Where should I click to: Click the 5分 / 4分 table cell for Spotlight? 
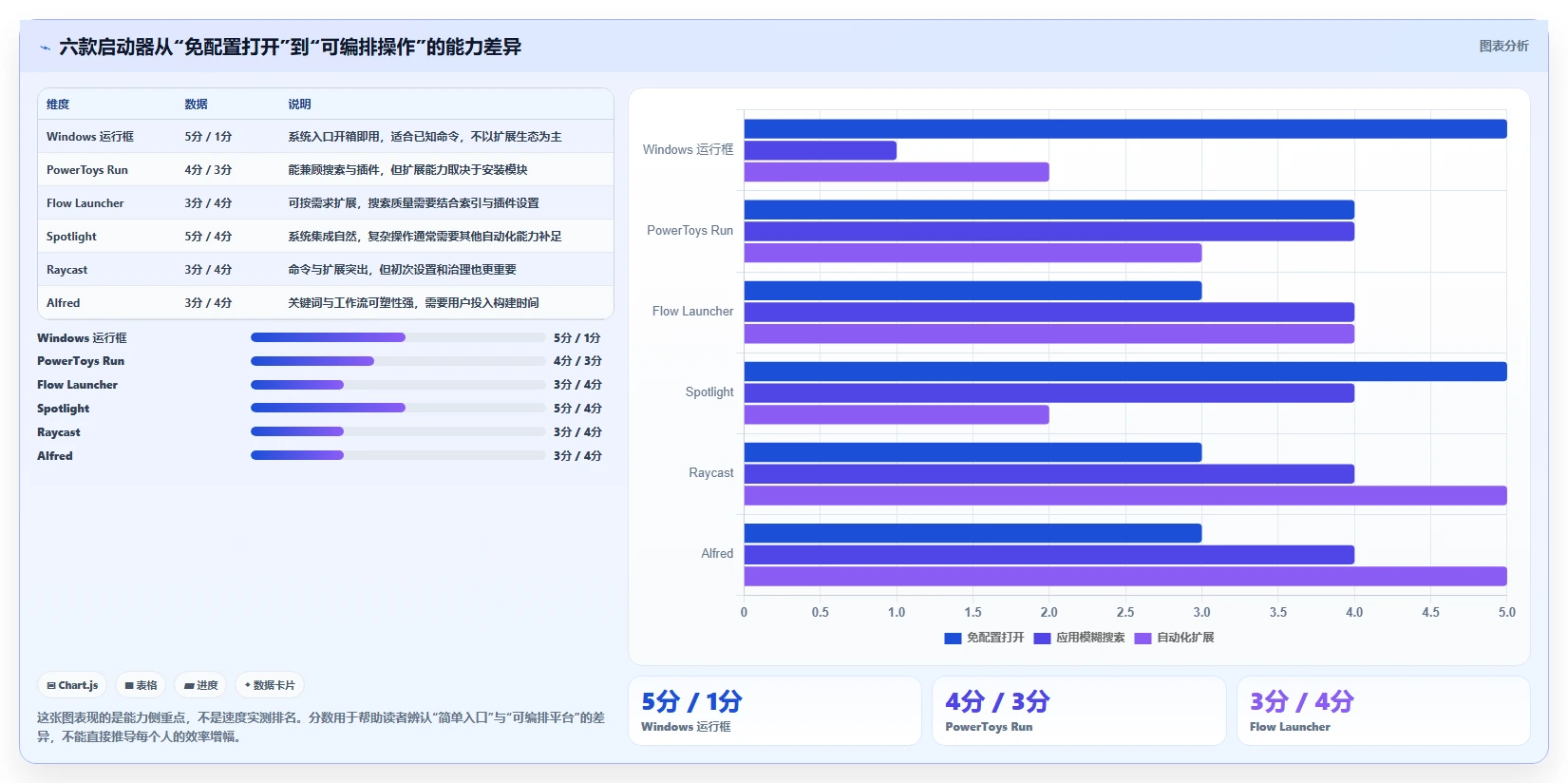[x=208, y=237]
